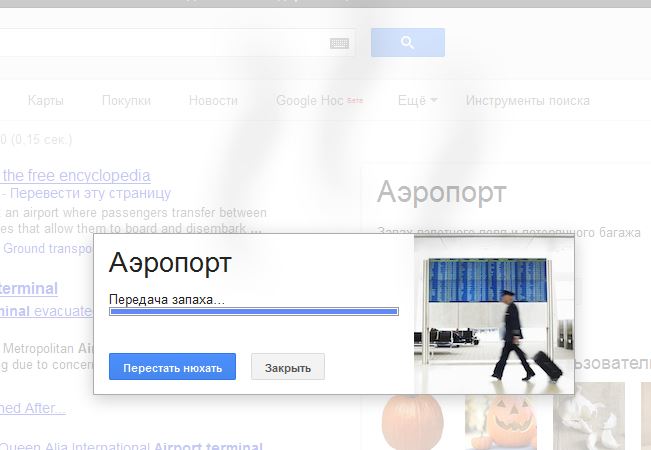Screen dimensions: 651x450
Task: Expand the Ещё dropdown menu
Action: (417, 100)
